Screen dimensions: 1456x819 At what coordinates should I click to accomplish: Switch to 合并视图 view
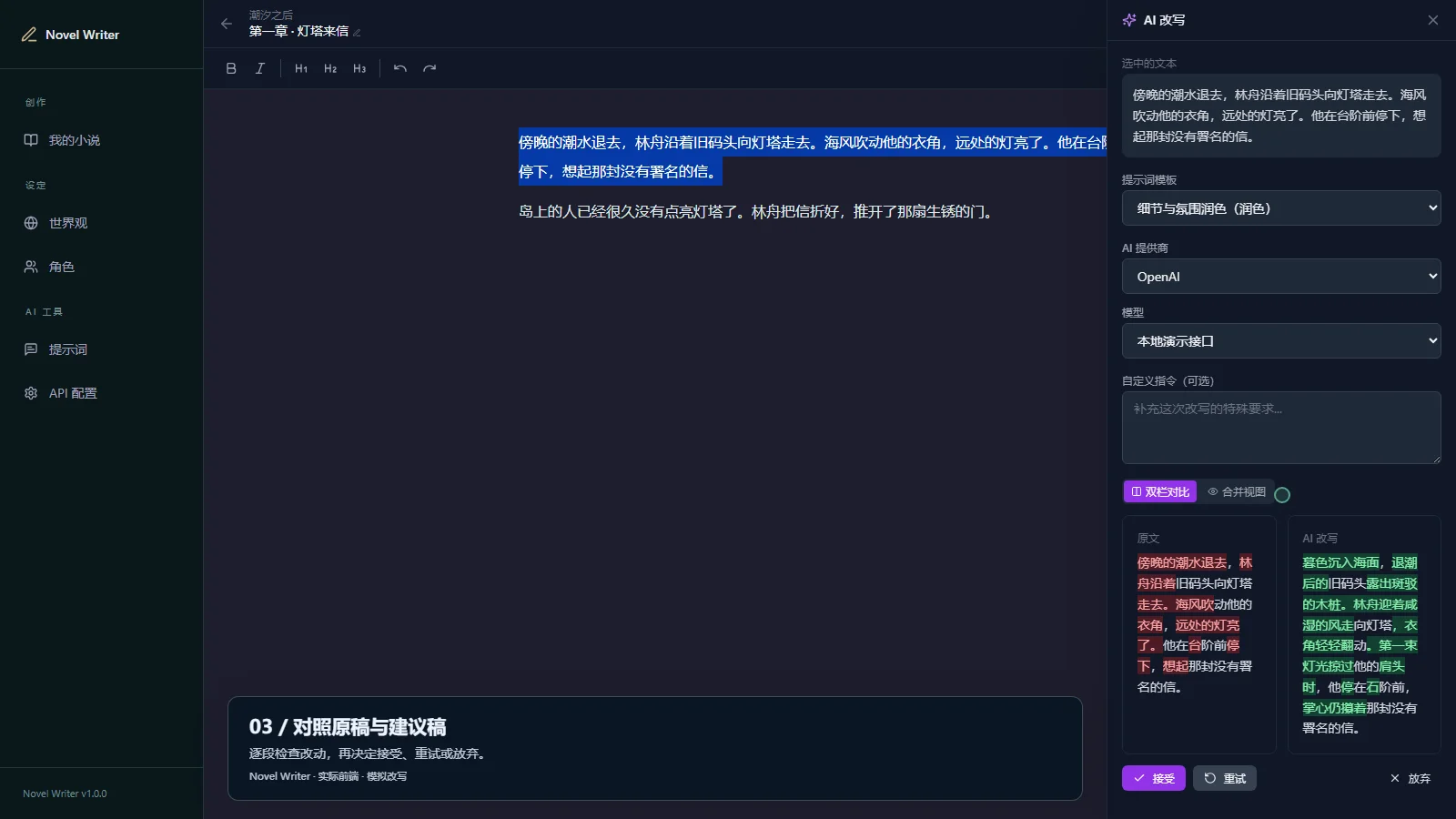[1237, 491]
